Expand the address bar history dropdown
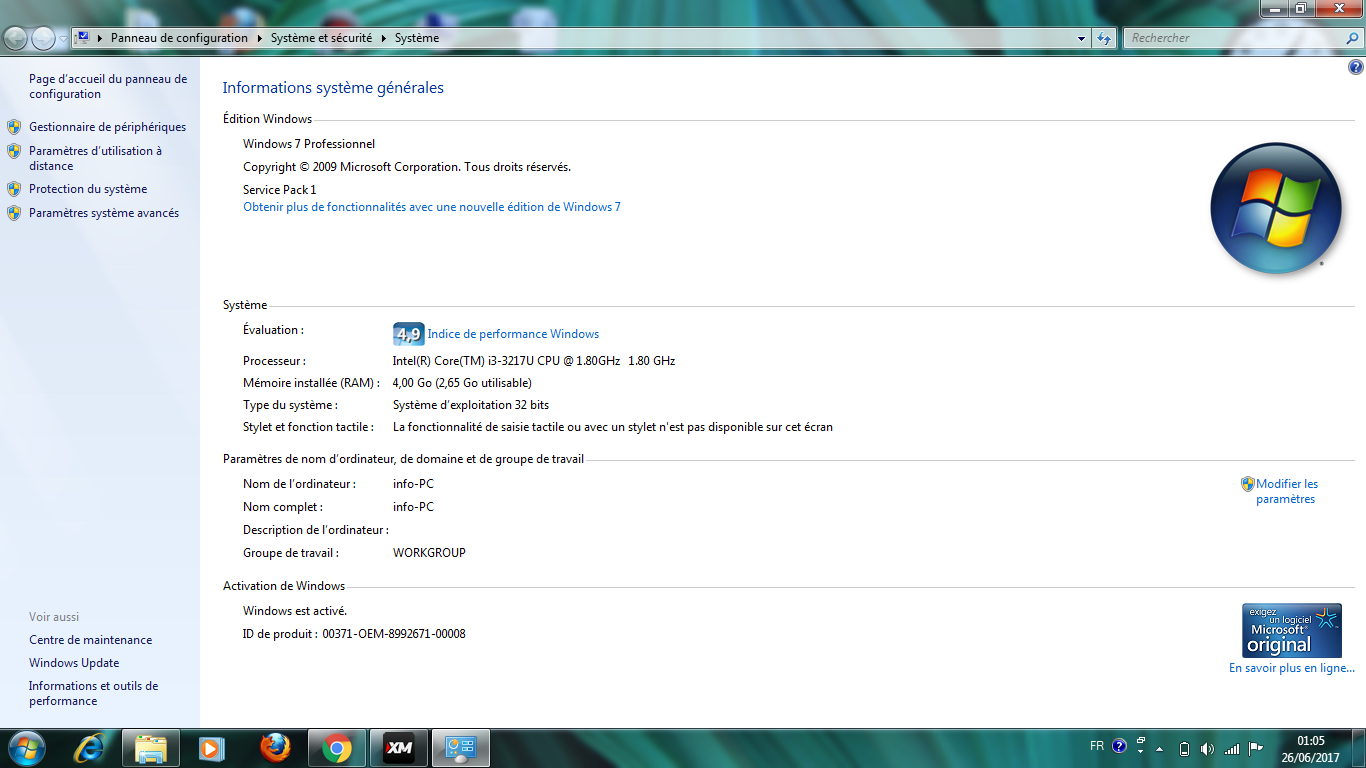 pyautogui.click(x=1081, y=38)
